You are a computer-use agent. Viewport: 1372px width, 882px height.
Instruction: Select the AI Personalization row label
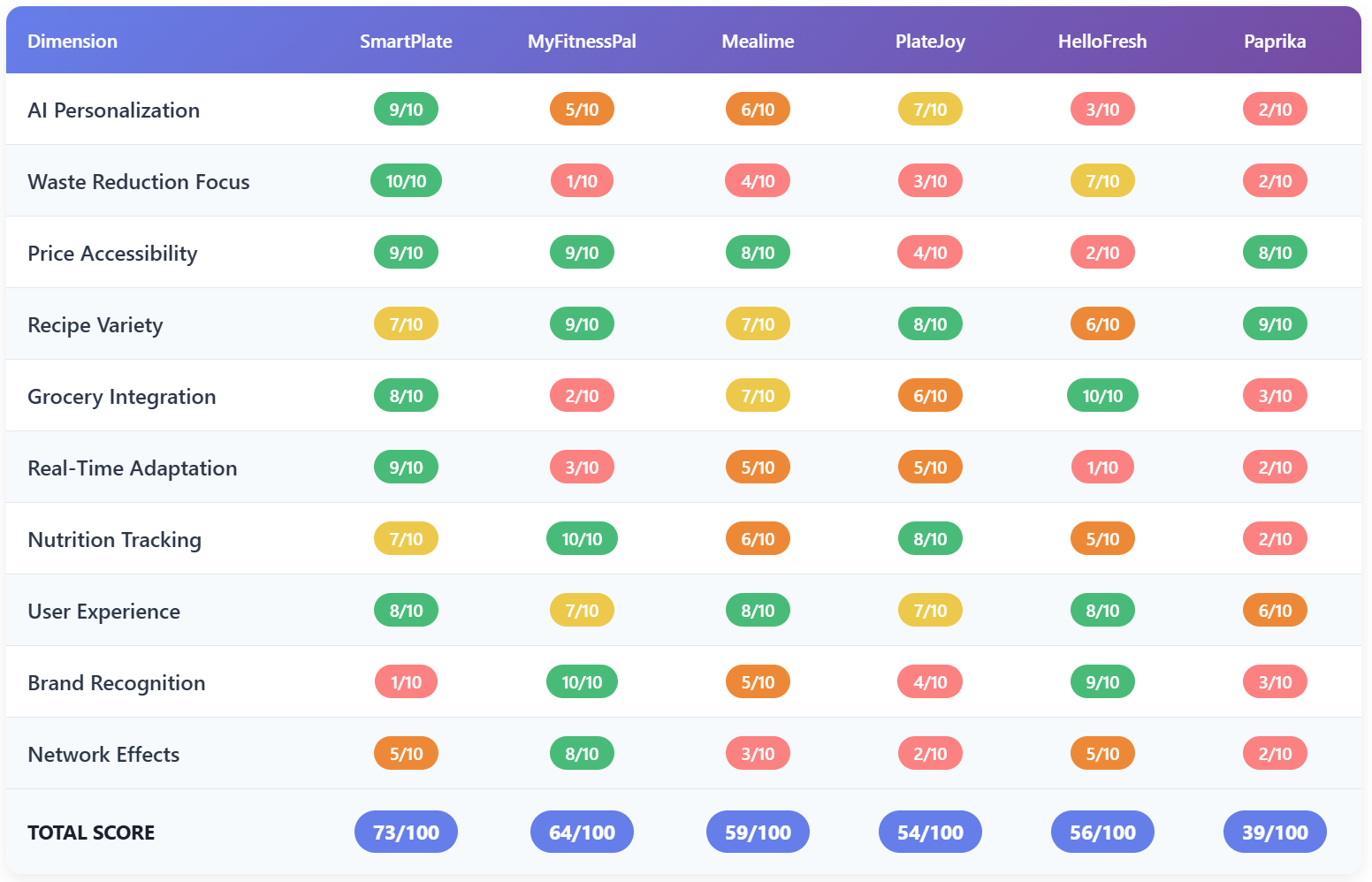pos(114,110)
